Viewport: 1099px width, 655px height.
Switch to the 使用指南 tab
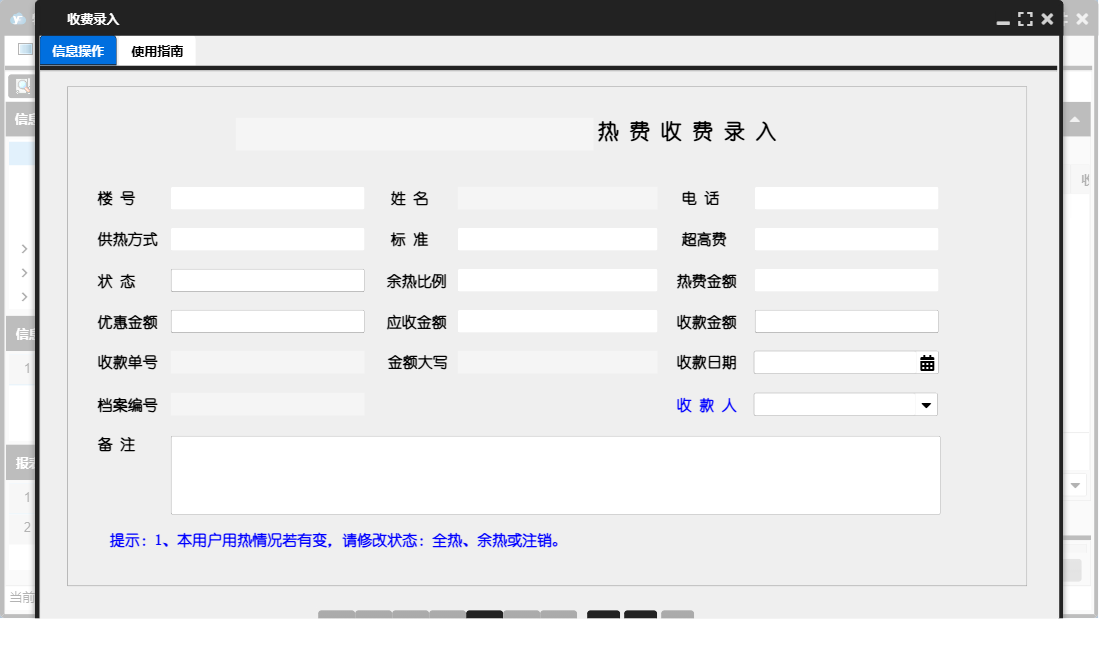click(156, 51)
